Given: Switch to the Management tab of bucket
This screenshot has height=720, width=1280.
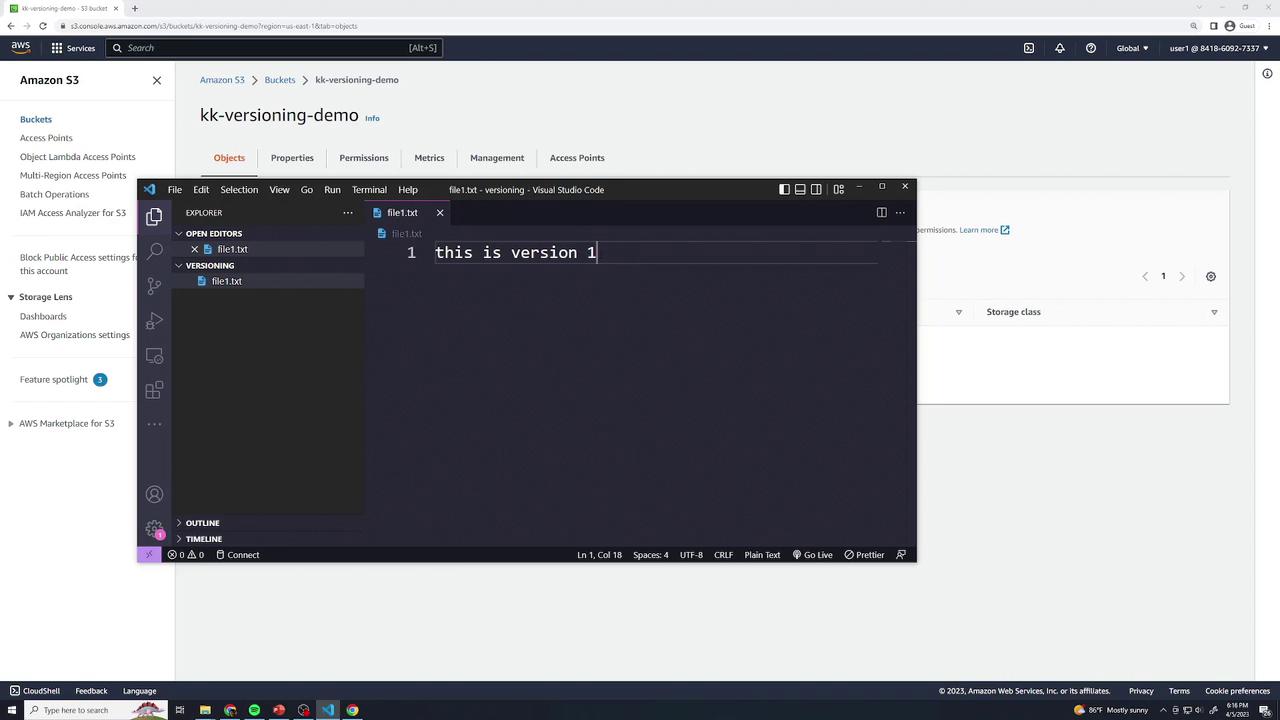Looking at the screenshot, I should (497, 158).
